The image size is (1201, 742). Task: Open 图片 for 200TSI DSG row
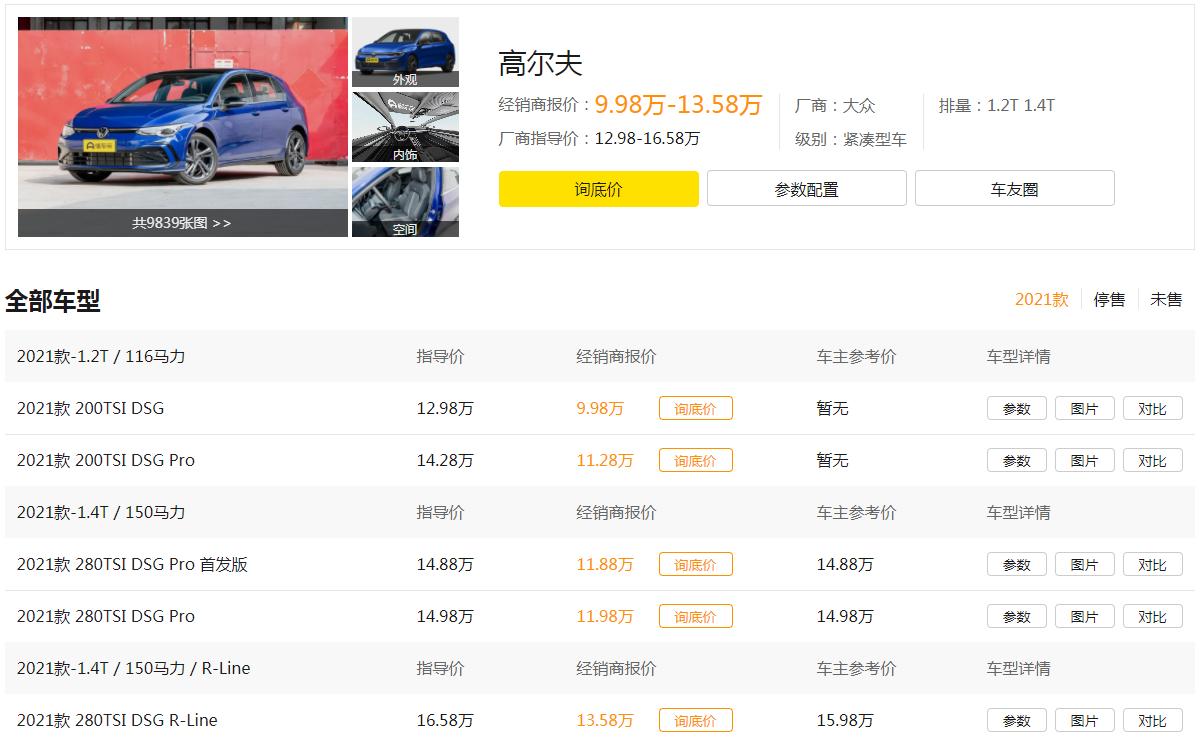tap(1085, 408)
